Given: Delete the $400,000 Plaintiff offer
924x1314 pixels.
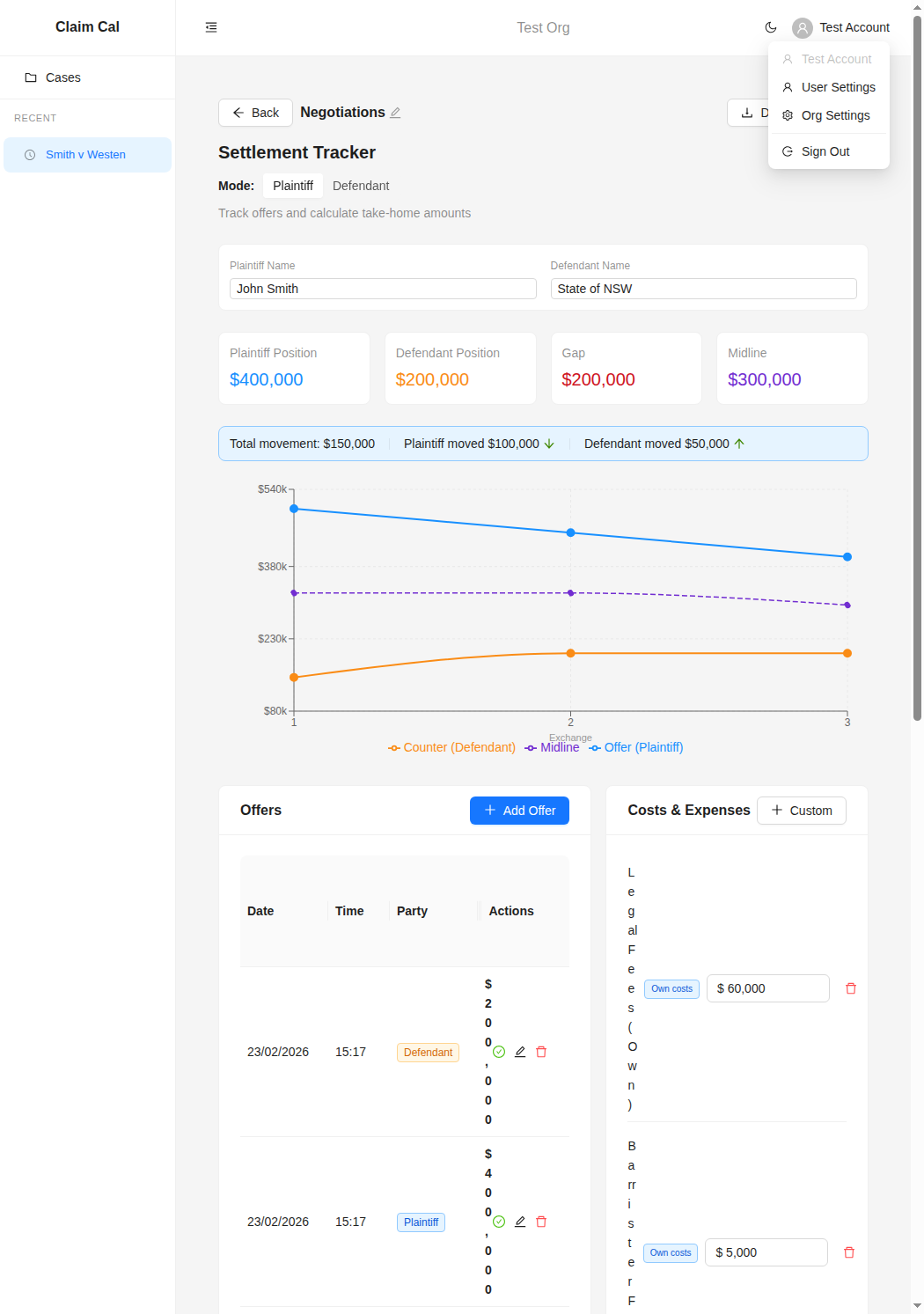Looking at the screenshot, I should click(x=541, y=1222).
